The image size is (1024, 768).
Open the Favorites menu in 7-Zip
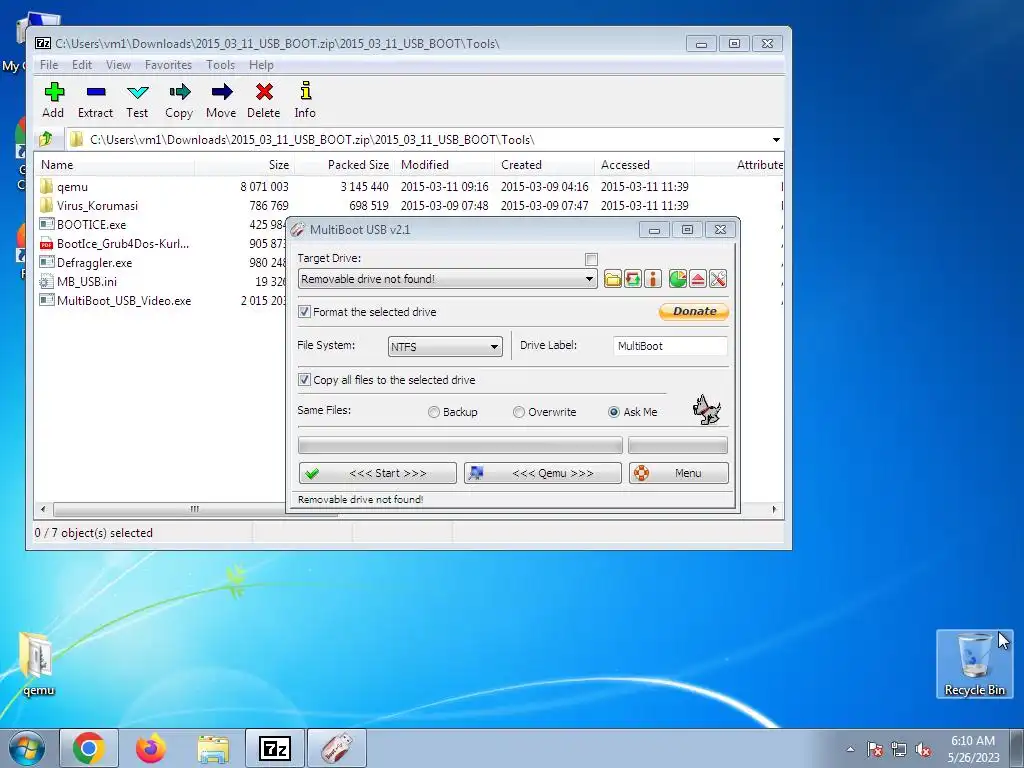168,65
